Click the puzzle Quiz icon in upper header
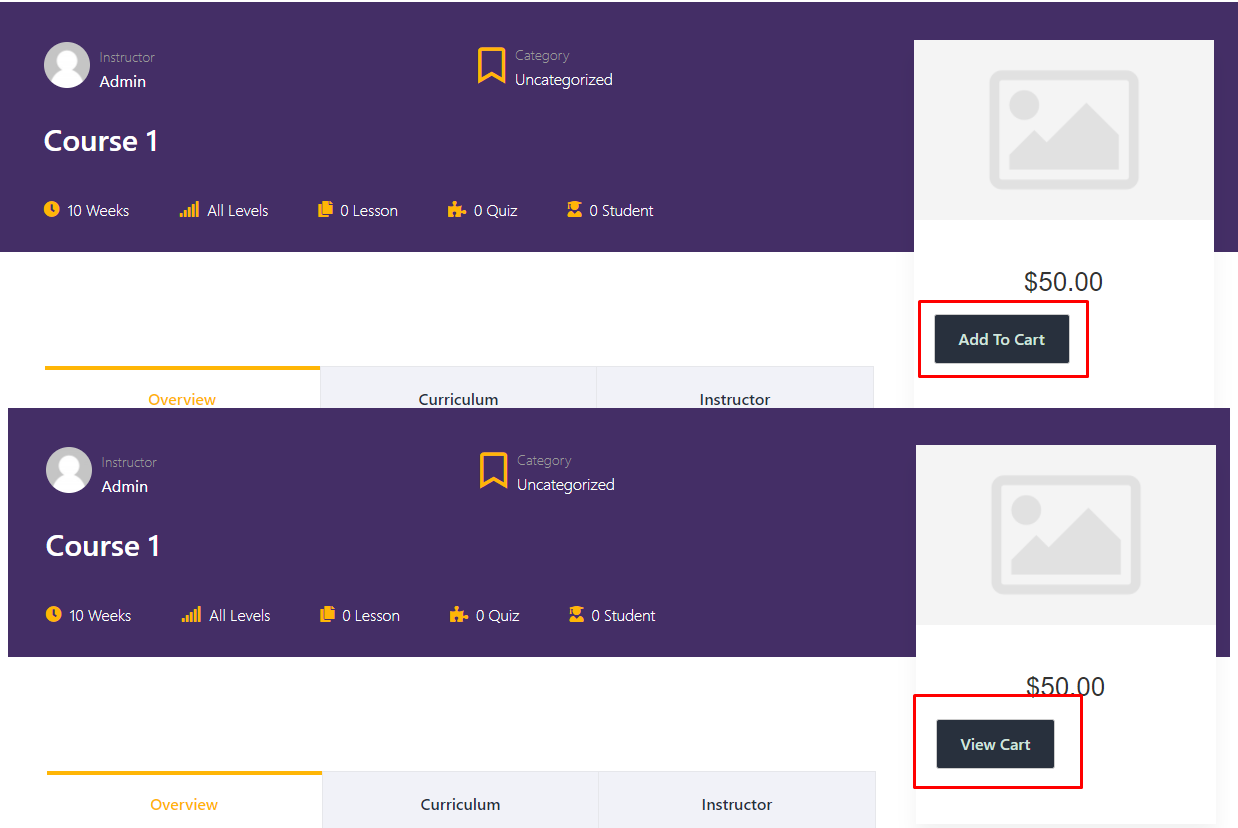This screenshot has width=1238, height=828. (456, 210)
